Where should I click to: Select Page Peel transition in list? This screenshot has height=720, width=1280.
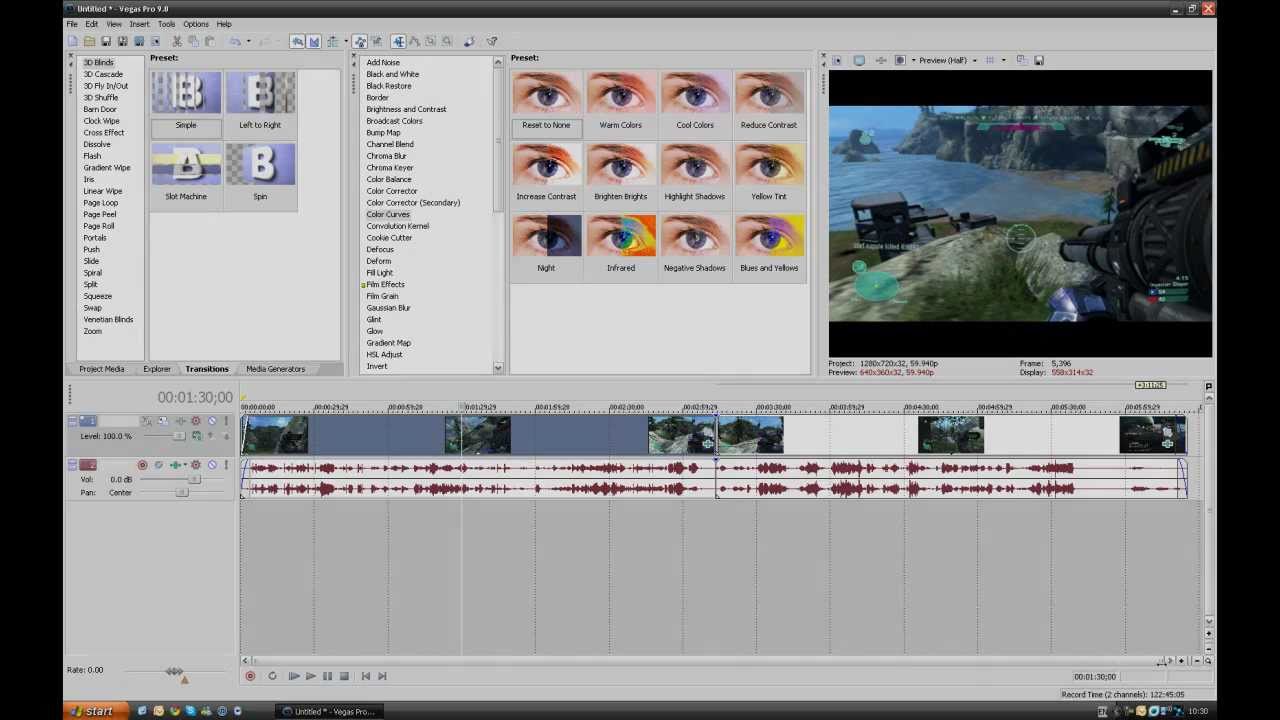click(100, 214)
